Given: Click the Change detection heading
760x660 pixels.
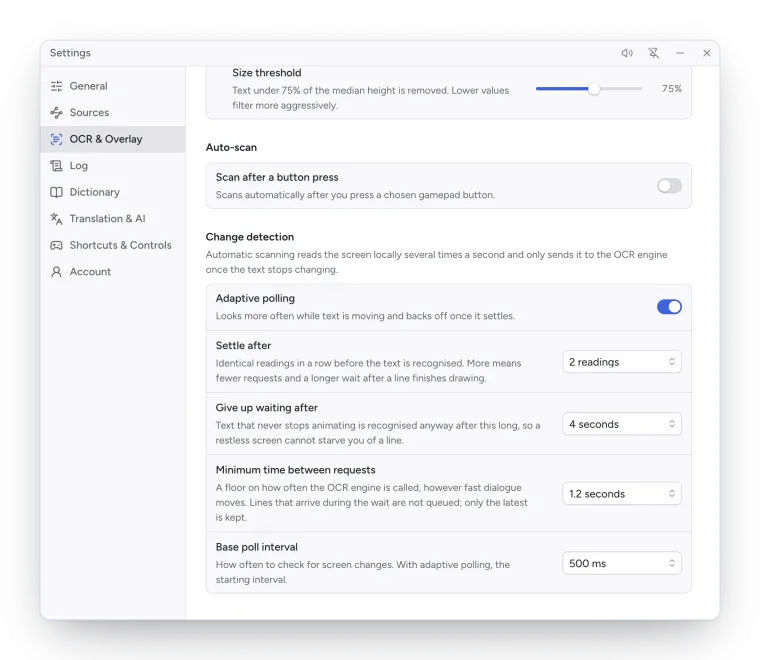Looking at the screenshot, I should [250, 237].
